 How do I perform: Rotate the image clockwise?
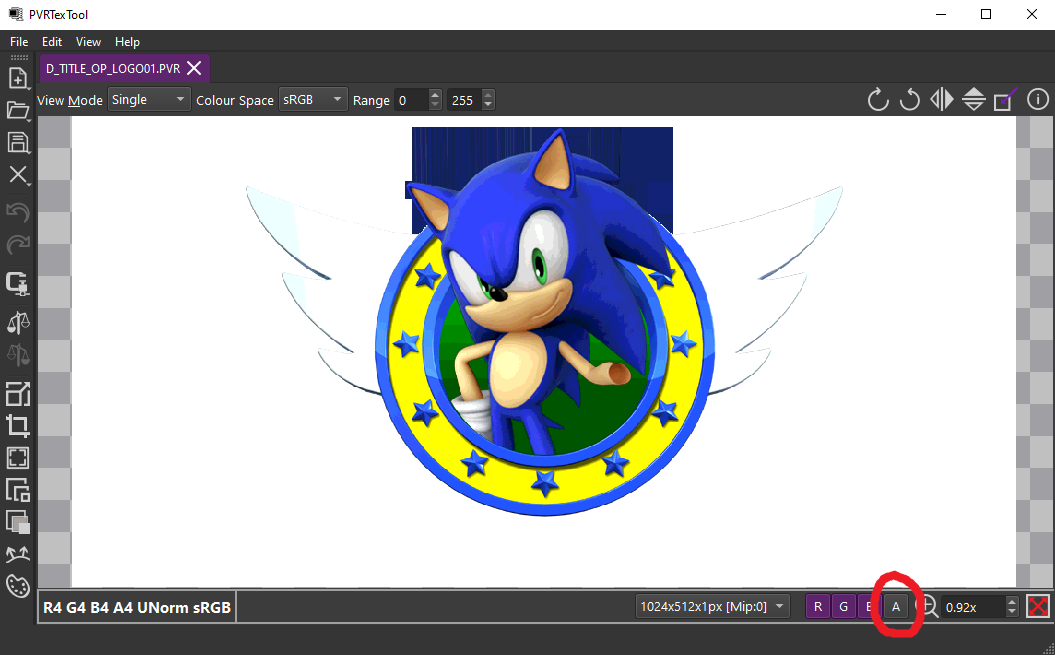tap(877, 100)
